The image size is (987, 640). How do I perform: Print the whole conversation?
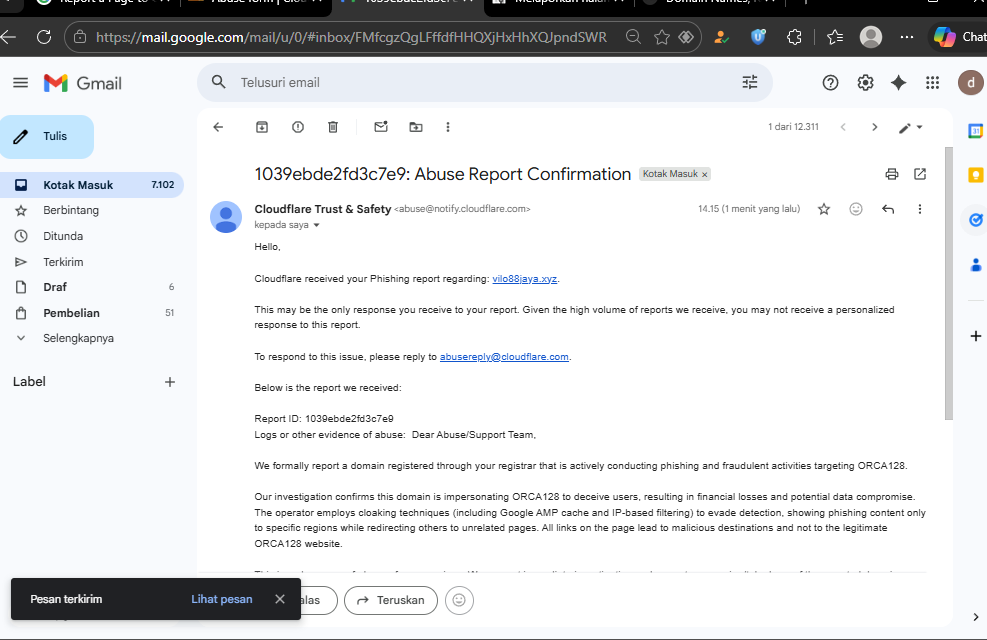tap(891, 174)
